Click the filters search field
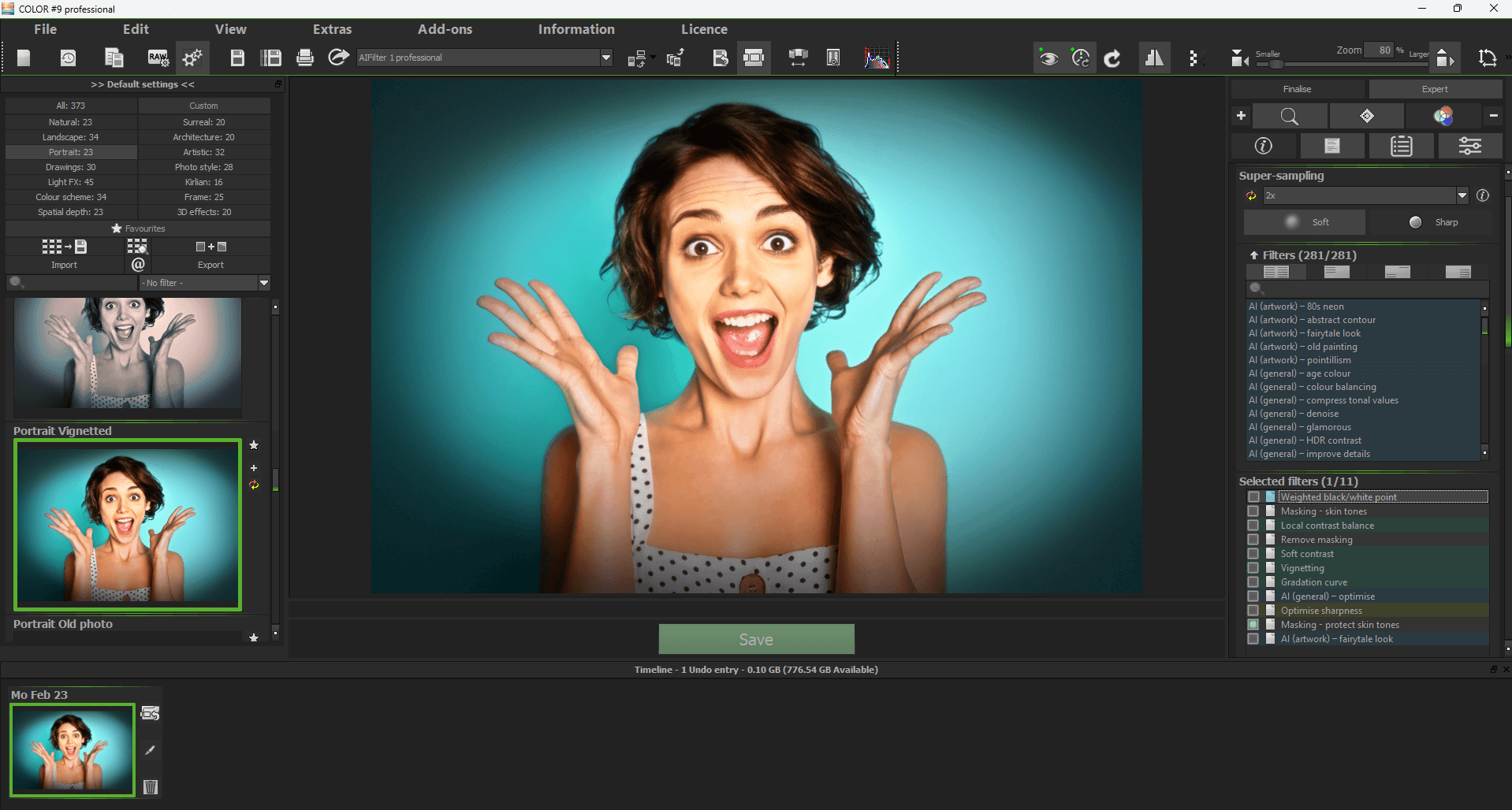This screenshot has height=810, width=1512. click(x=1368, y=289)
